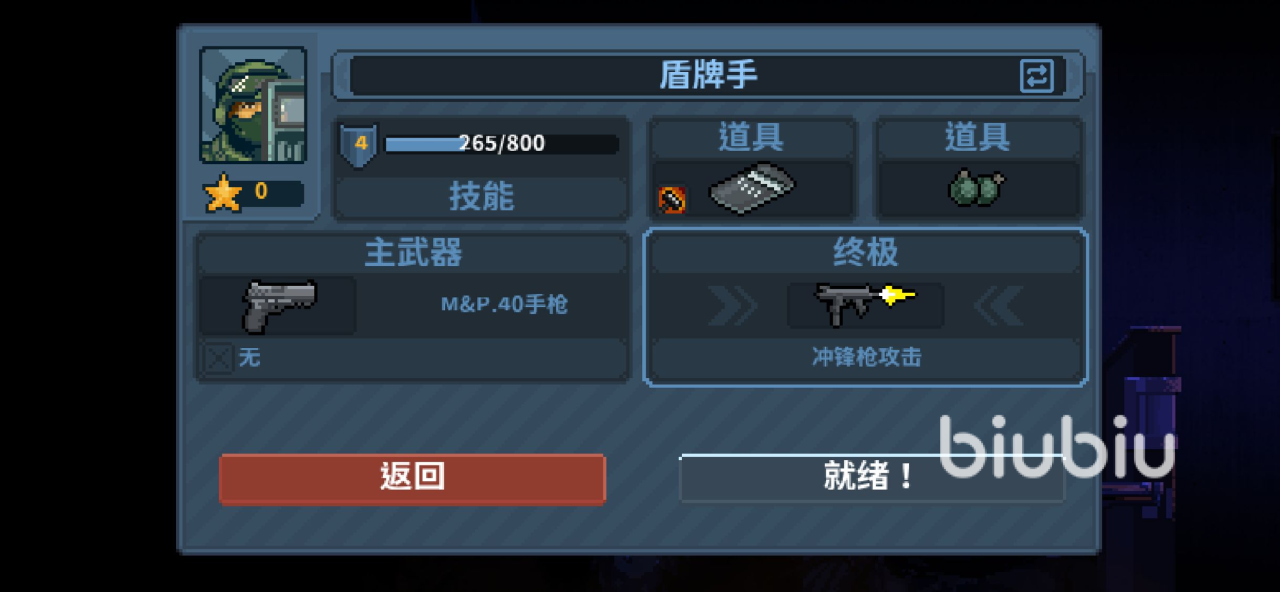Select the armor plate item icon
Viewport: 1280px width, 592px height.
[752, 189]
